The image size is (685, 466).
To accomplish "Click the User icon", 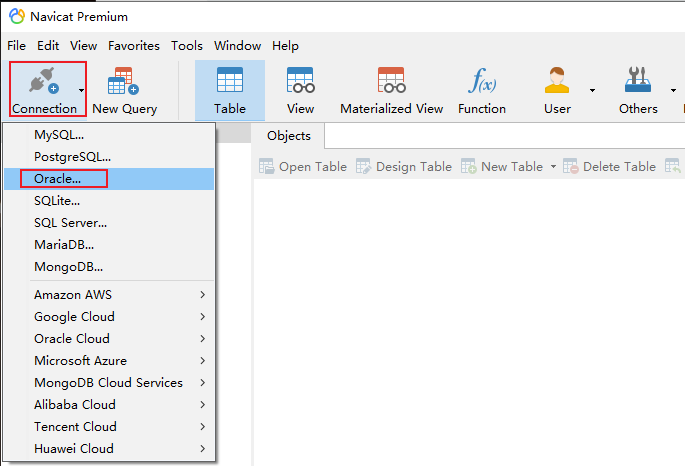I will [557, 80].
